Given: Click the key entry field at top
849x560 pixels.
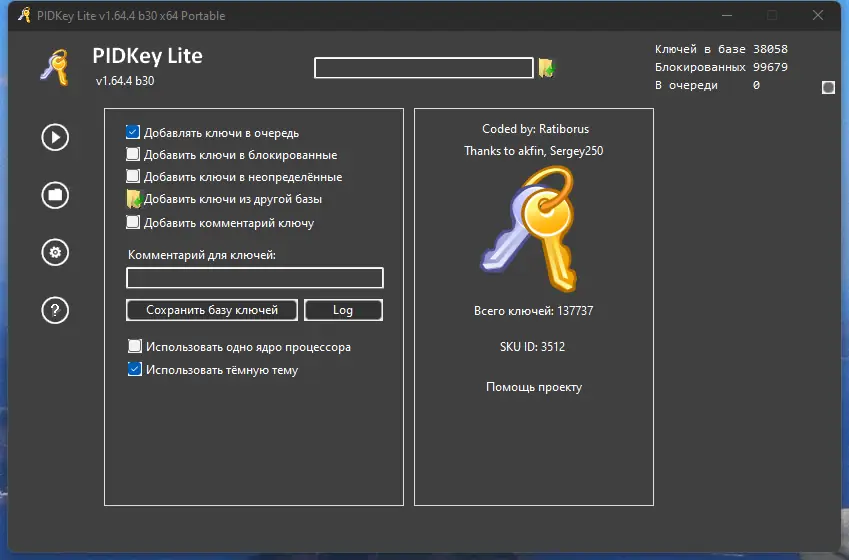Looking at the screenshot, I should click(x=423, y=68).
